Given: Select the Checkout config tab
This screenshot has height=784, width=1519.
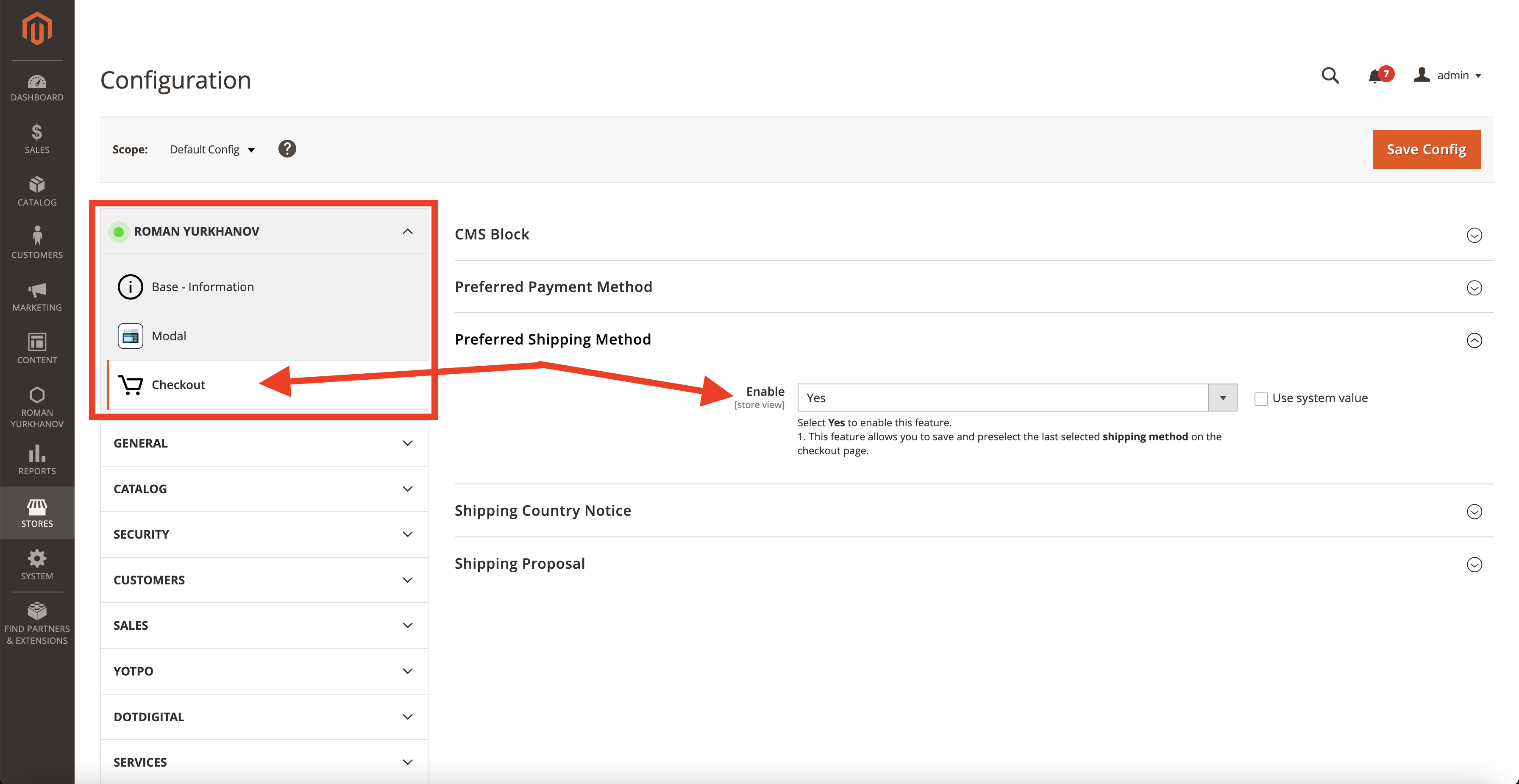Looking at the screenshot, I should coord(268,384).
